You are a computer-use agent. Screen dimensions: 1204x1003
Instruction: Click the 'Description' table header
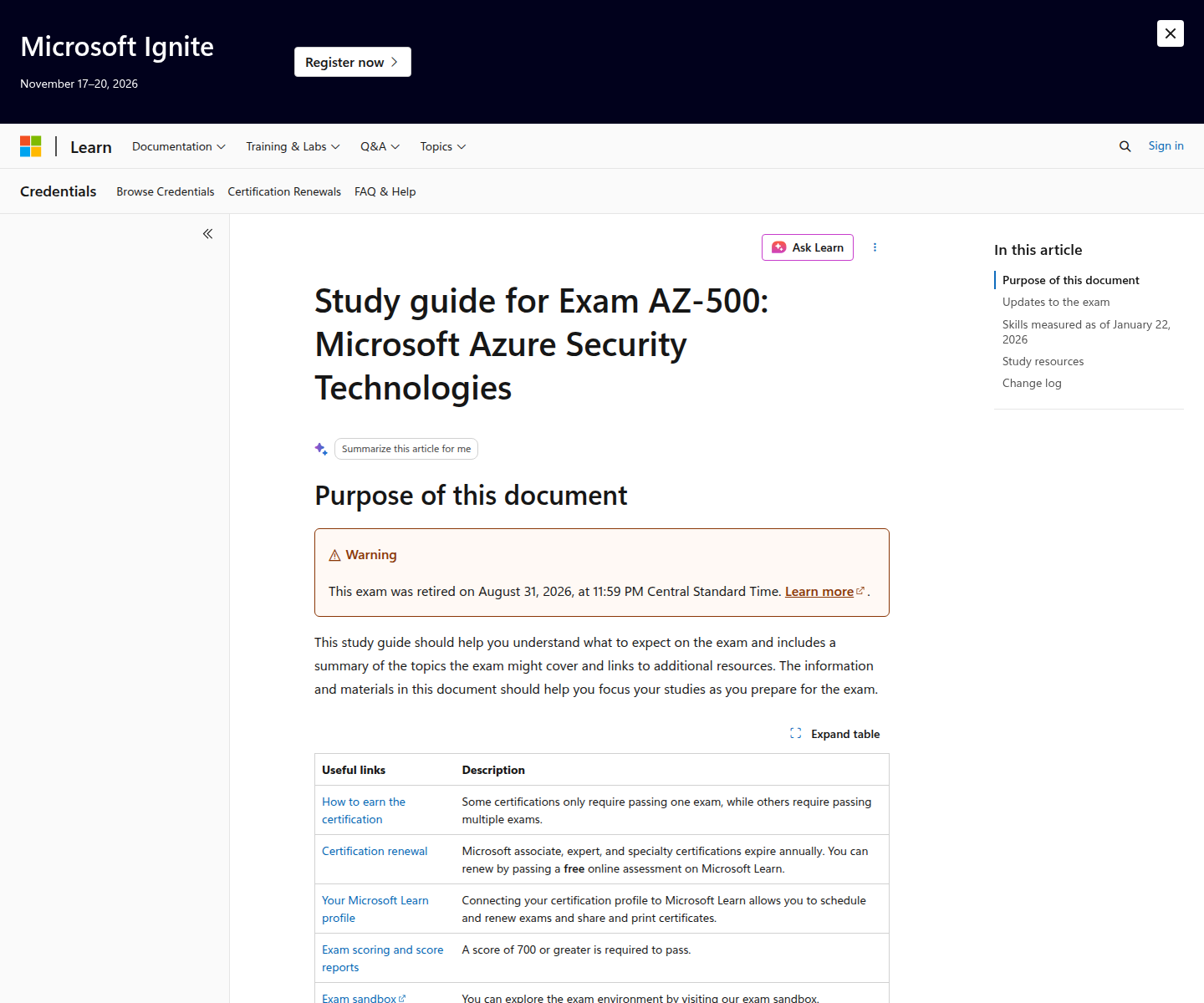point(493,770)
